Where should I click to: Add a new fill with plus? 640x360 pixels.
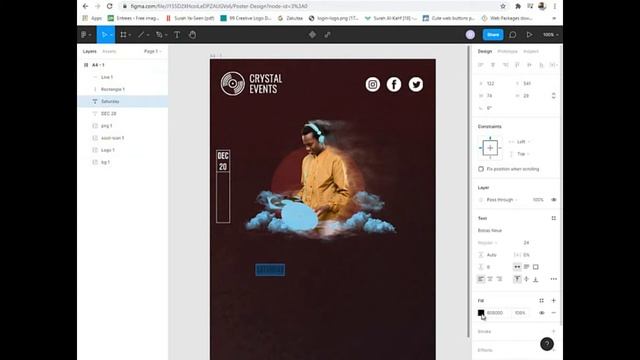tap(553, 300)
